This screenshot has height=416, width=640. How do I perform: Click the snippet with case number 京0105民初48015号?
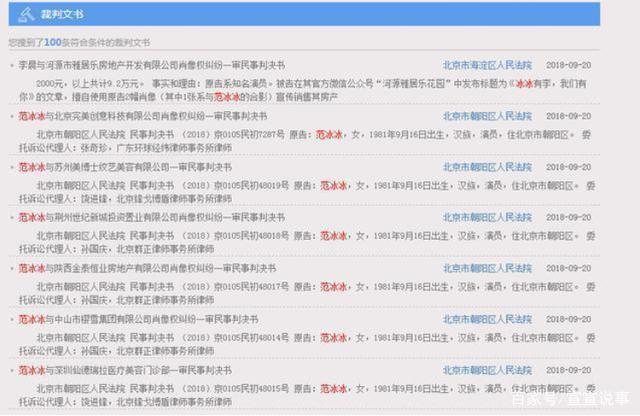(x=307, y=395)
